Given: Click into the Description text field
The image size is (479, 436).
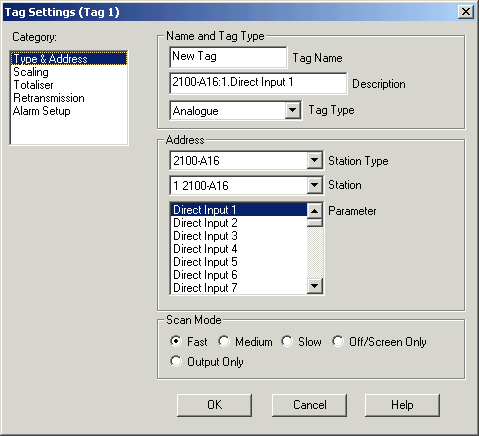Looking at the screenshot, I should [258, 83].
